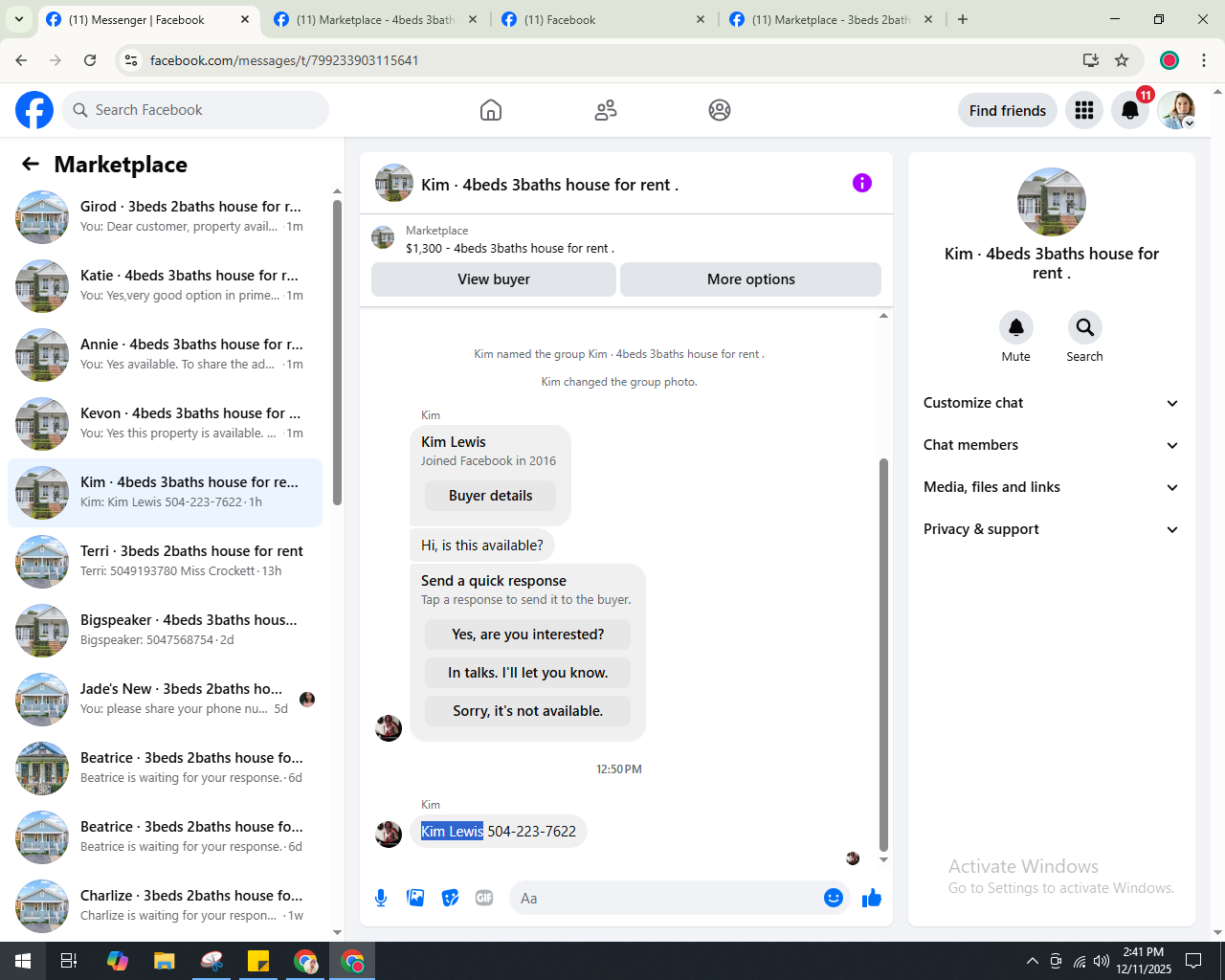Open Charlize 3beds 2baths conversation
Image resolution: width=1225 pixels, height=980 pixels.
[165, 905]
